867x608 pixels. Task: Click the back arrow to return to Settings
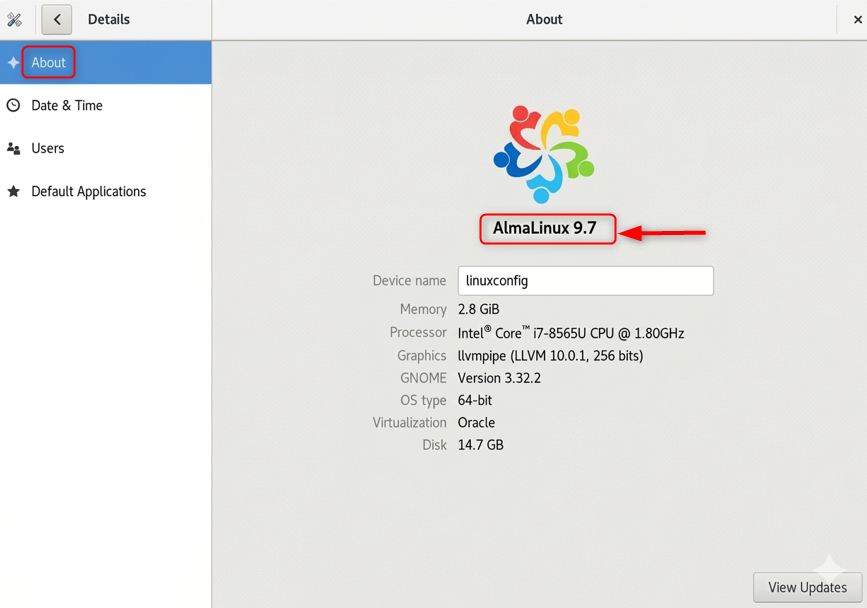pyautogui.click(x=56, y=19)
